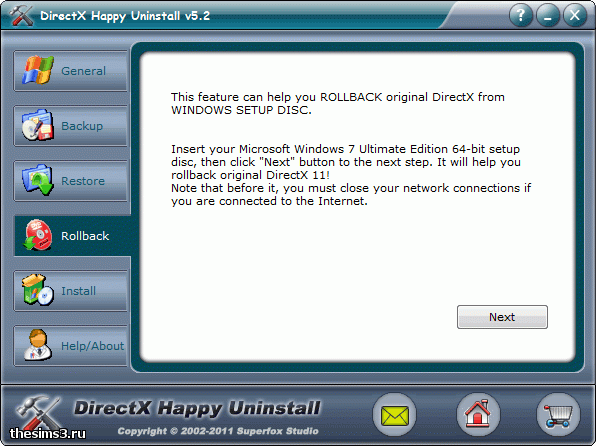
Task: Click the large hammer logo in footer
Action: [38, 413]
